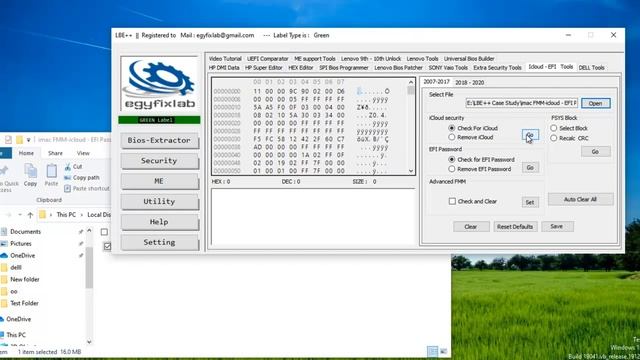Click Go button for iCloud security

530,135
